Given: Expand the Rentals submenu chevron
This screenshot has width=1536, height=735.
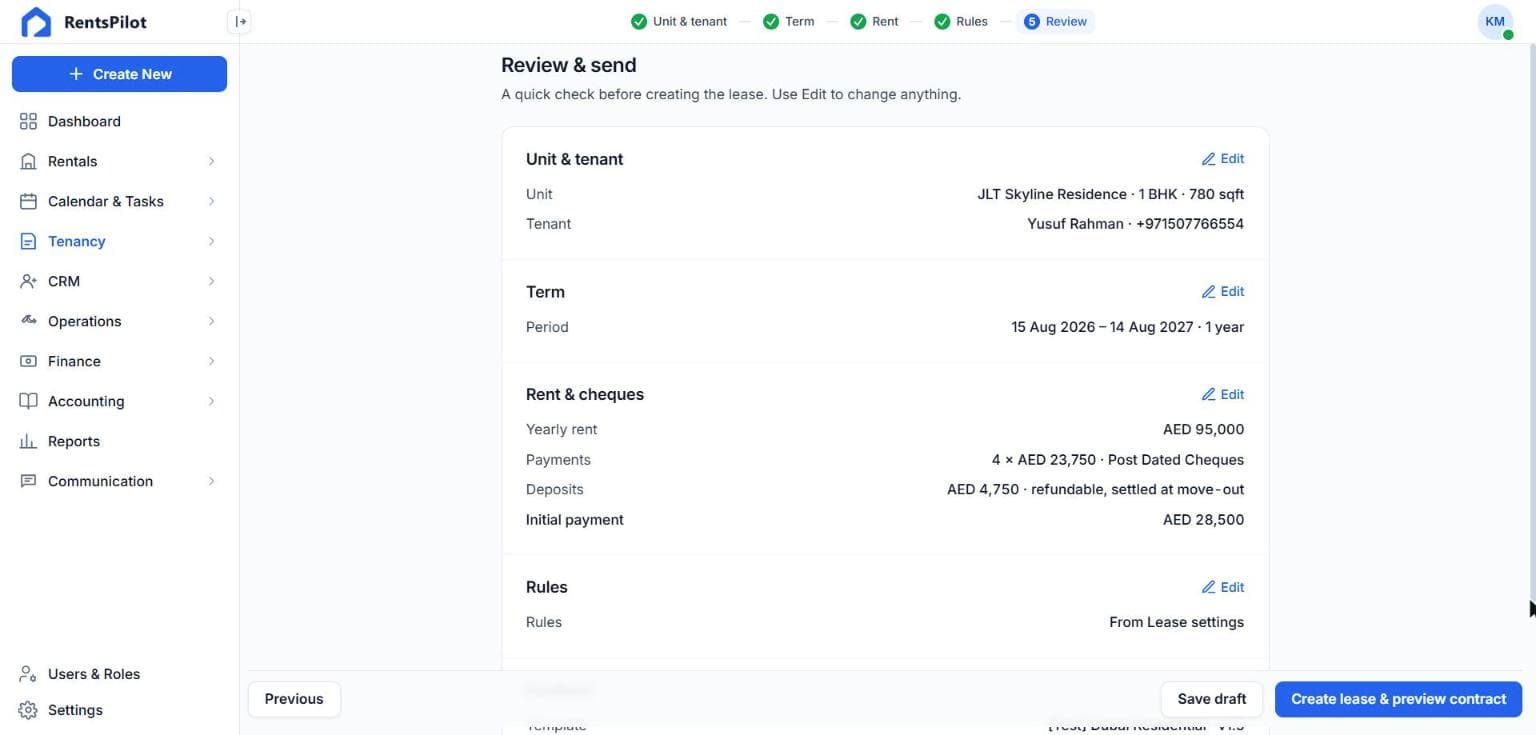Looking at the screenshot, I should pyautogui.click(x=211, y=161).
